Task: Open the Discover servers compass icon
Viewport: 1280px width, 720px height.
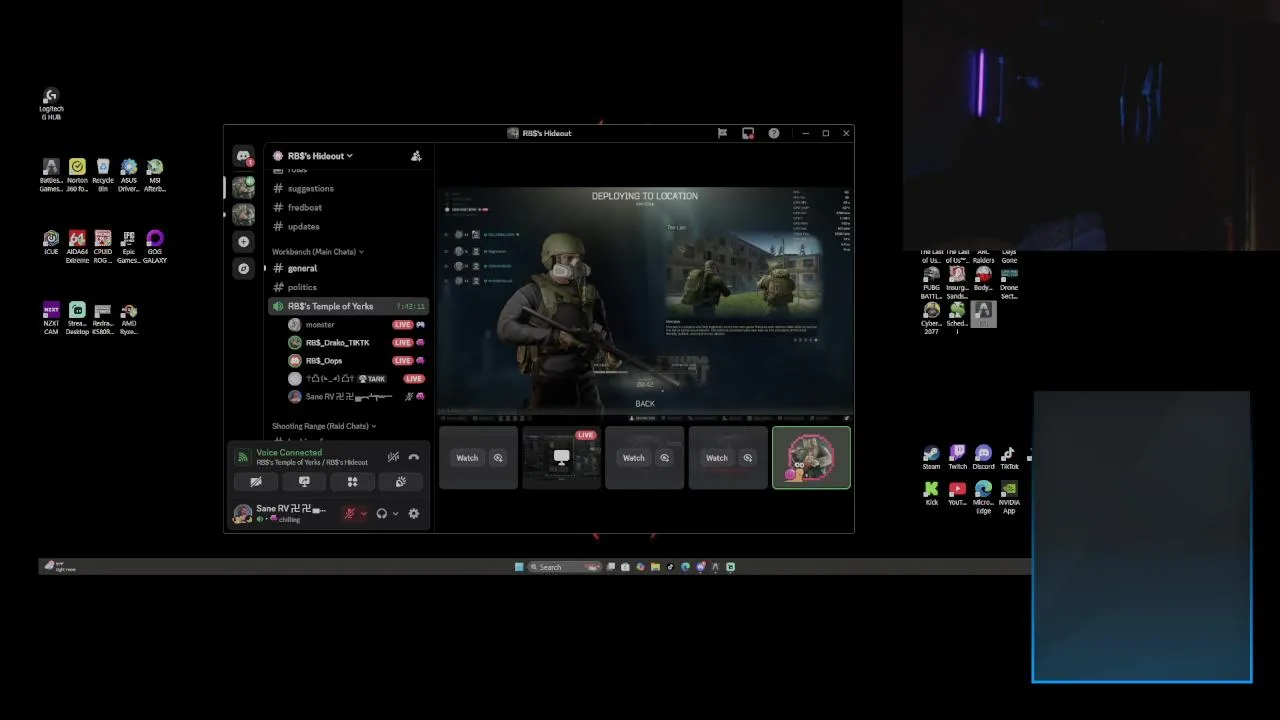Action: (243, 268)
